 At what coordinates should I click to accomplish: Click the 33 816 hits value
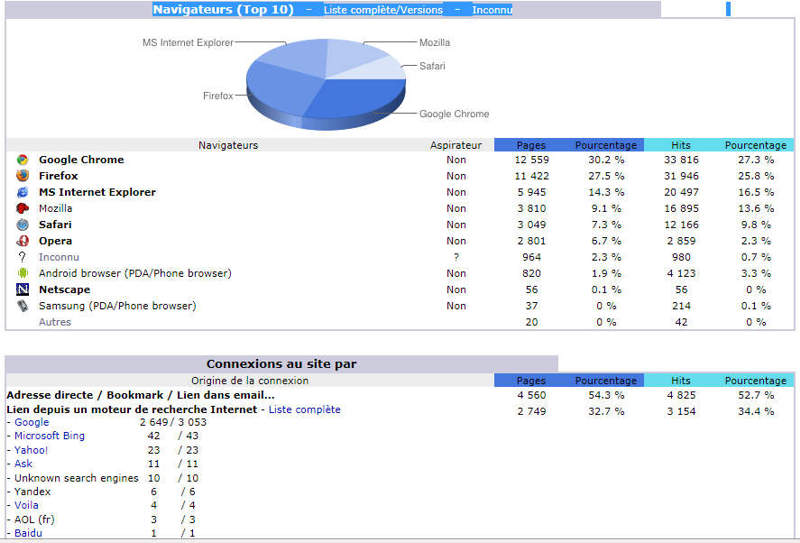point(681,160)
